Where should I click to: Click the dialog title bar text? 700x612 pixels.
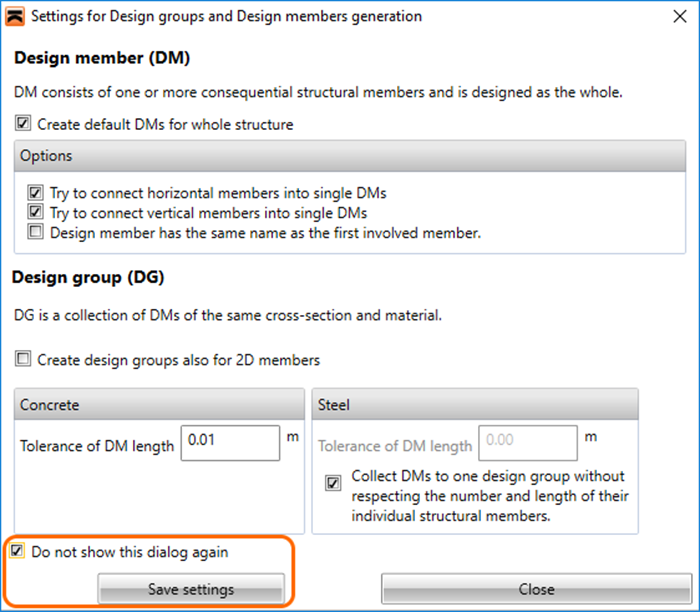tap(226, 16)
